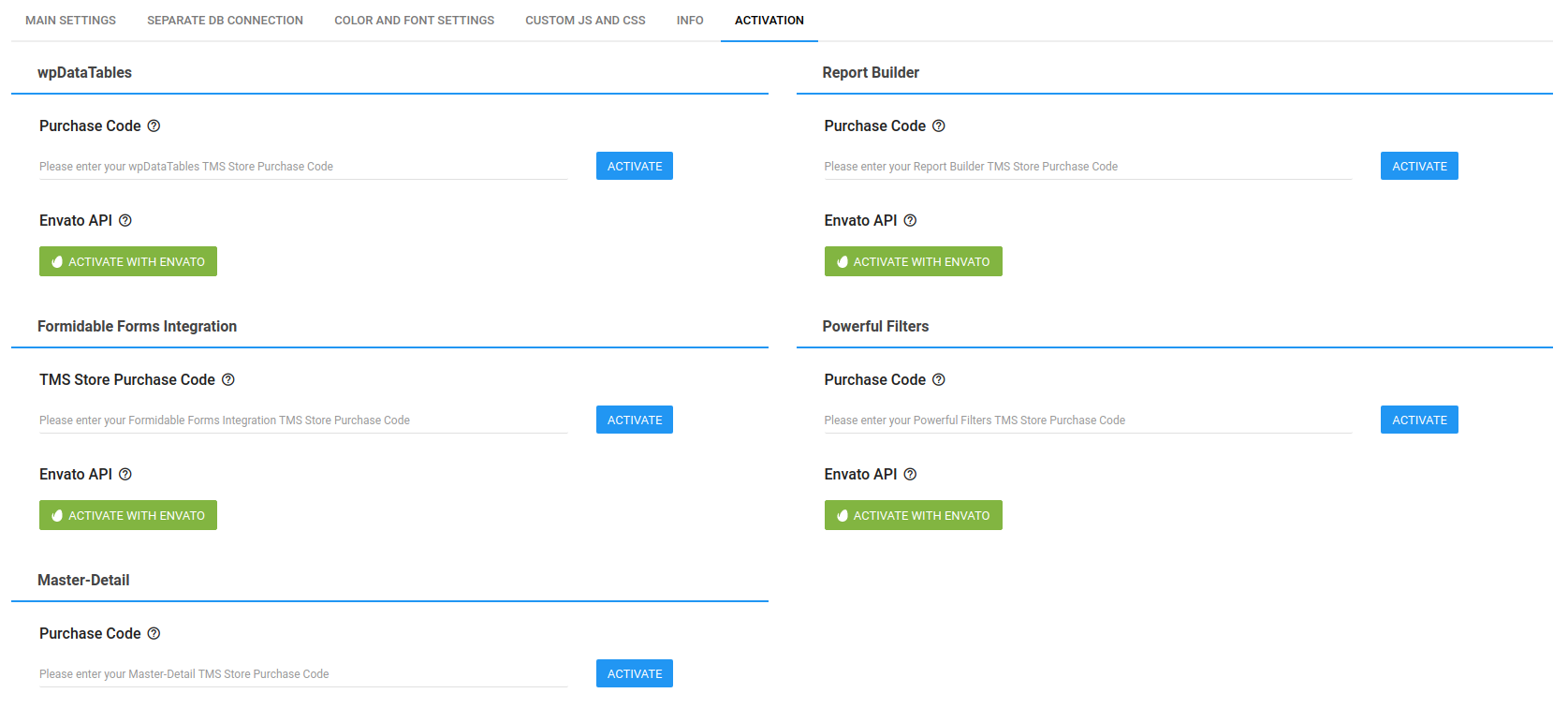The image size is (1568, 708).
Task: Click help icon beside Powerful Filters Envato API
Action: tap(910, 474)
